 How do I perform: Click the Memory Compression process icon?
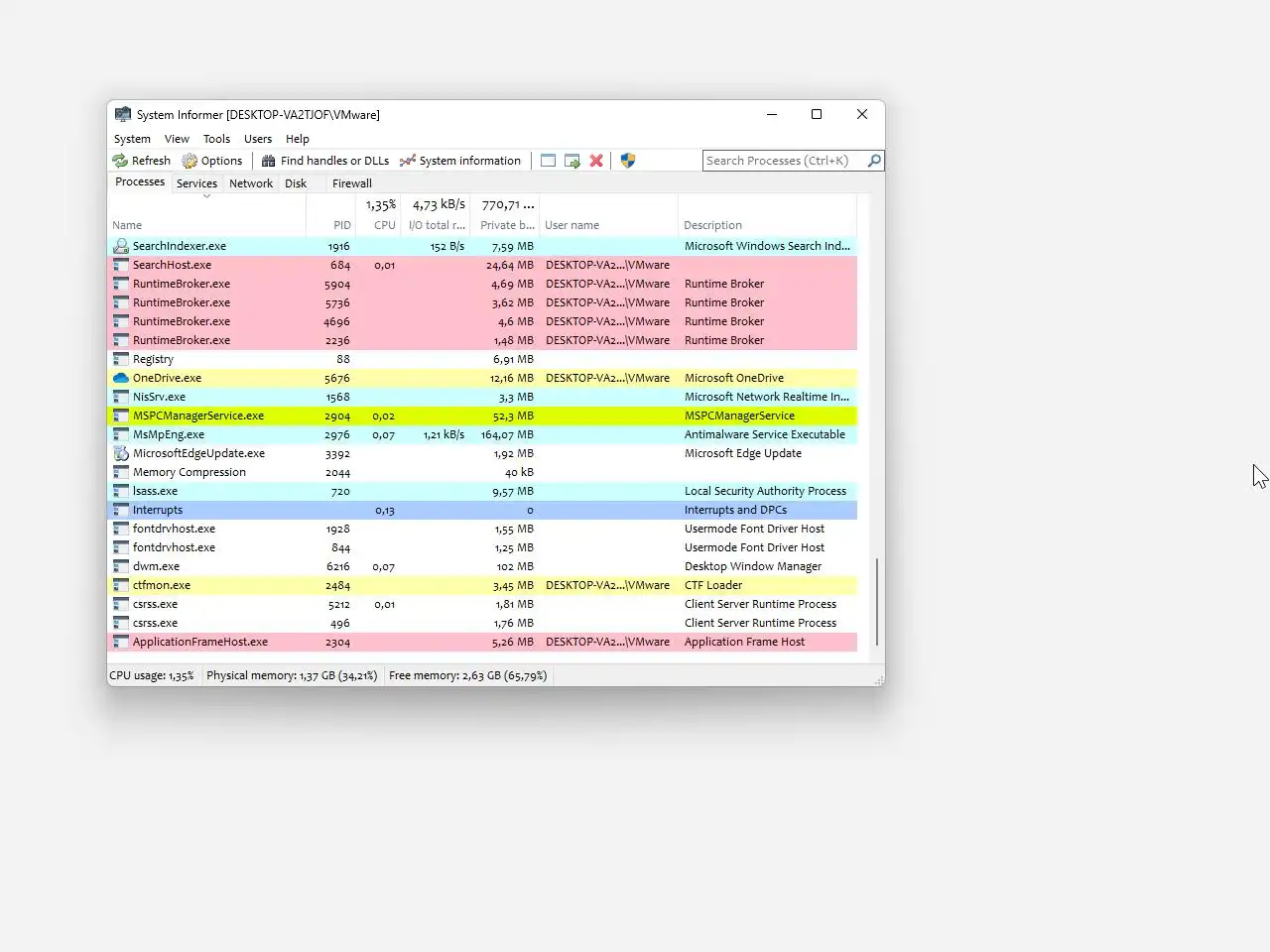[x=121, y=472]
